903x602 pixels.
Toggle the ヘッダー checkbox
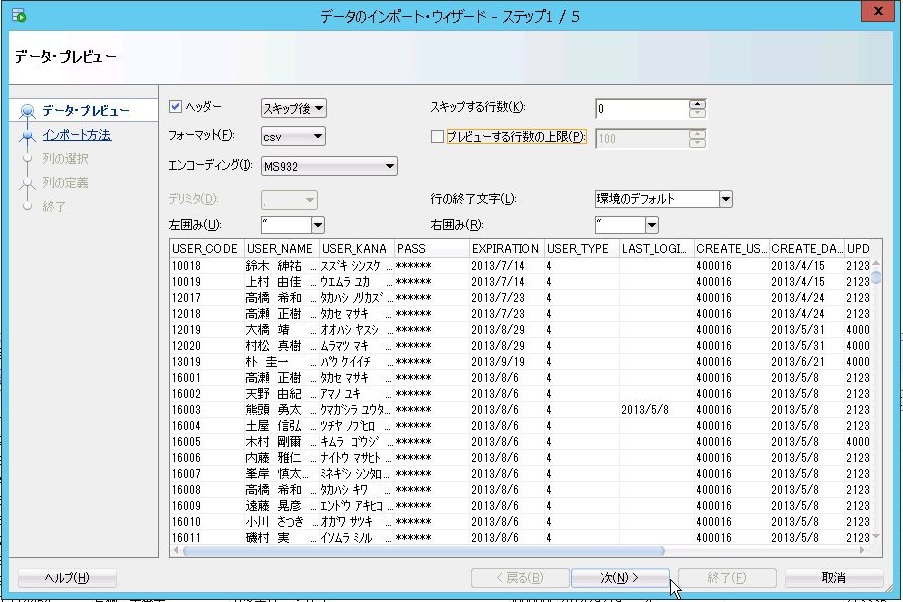(x=176, y=107)
